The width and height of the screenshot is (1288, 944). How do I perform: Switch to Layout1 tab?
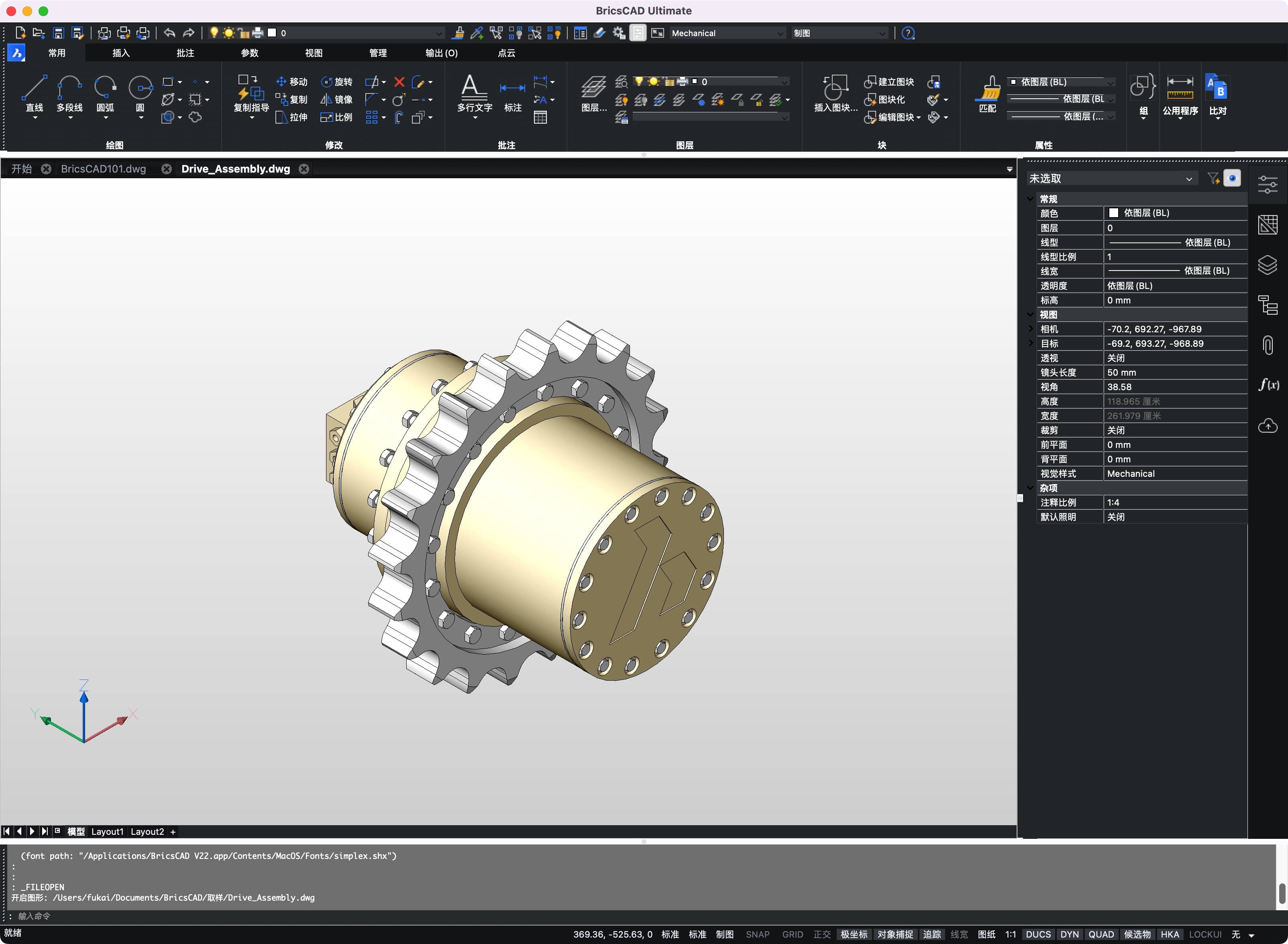[107, 832]
